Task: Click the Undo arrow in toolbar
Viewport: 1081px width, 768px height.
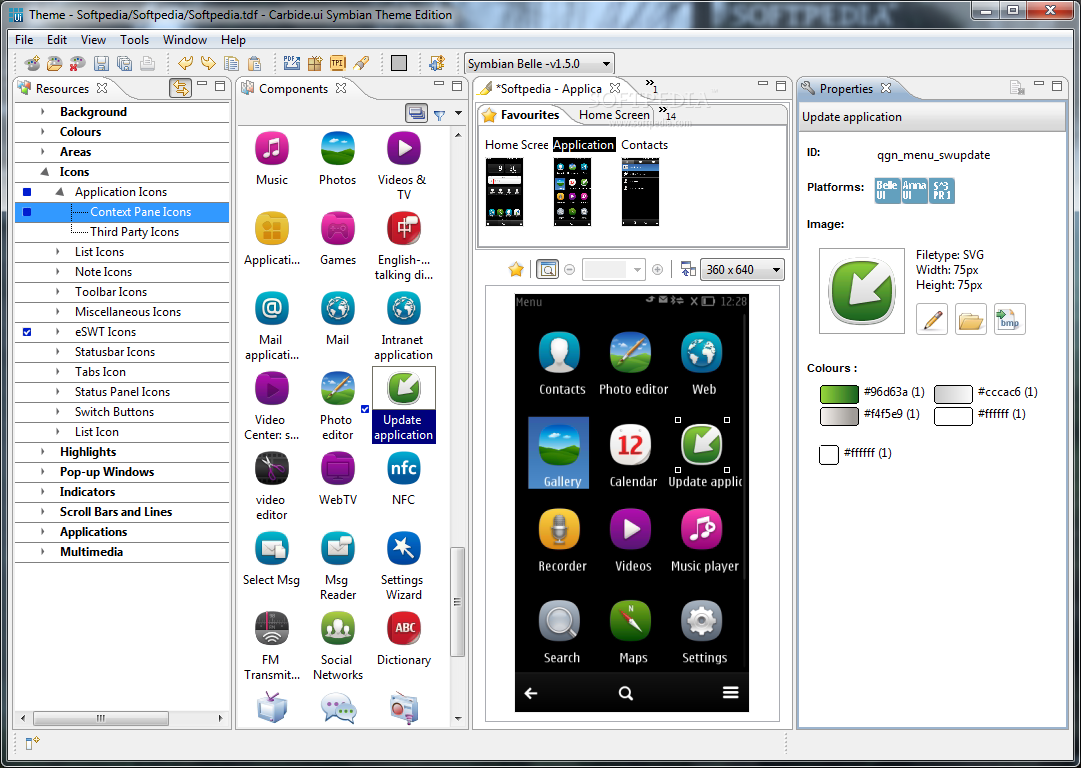Action: pos(185,63)
